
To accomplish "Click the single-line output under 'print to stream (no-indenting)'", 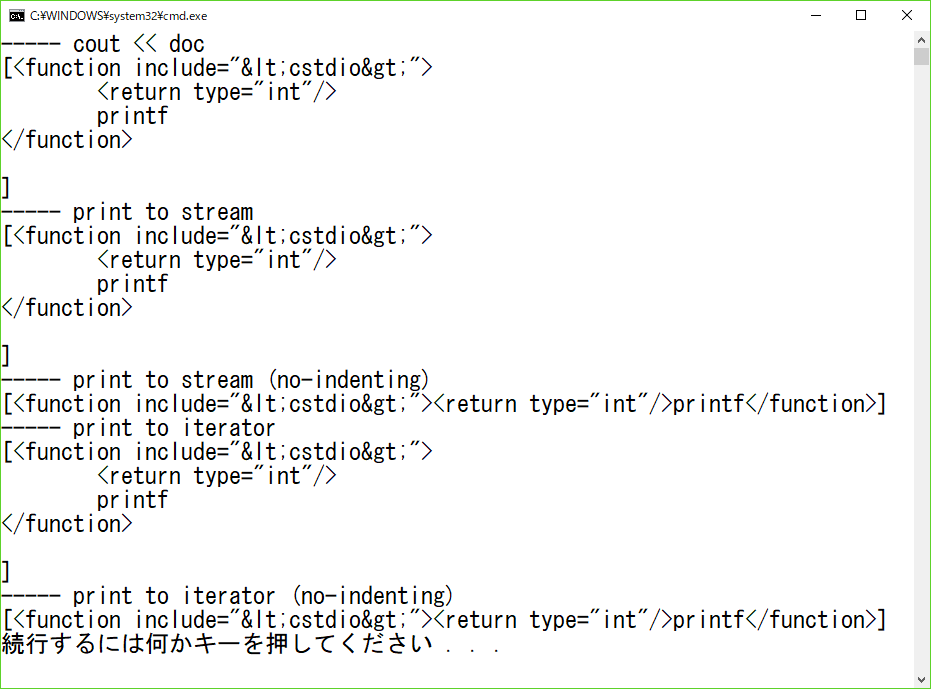I will 444,404.
